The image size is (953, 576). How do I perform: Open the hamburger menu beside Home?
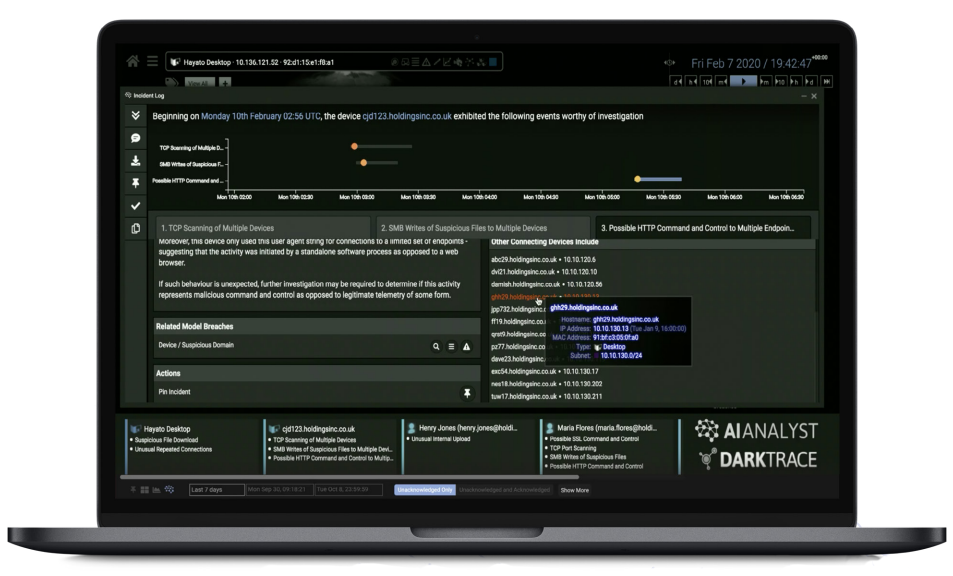pyautogui.click(x=152, y=62)
